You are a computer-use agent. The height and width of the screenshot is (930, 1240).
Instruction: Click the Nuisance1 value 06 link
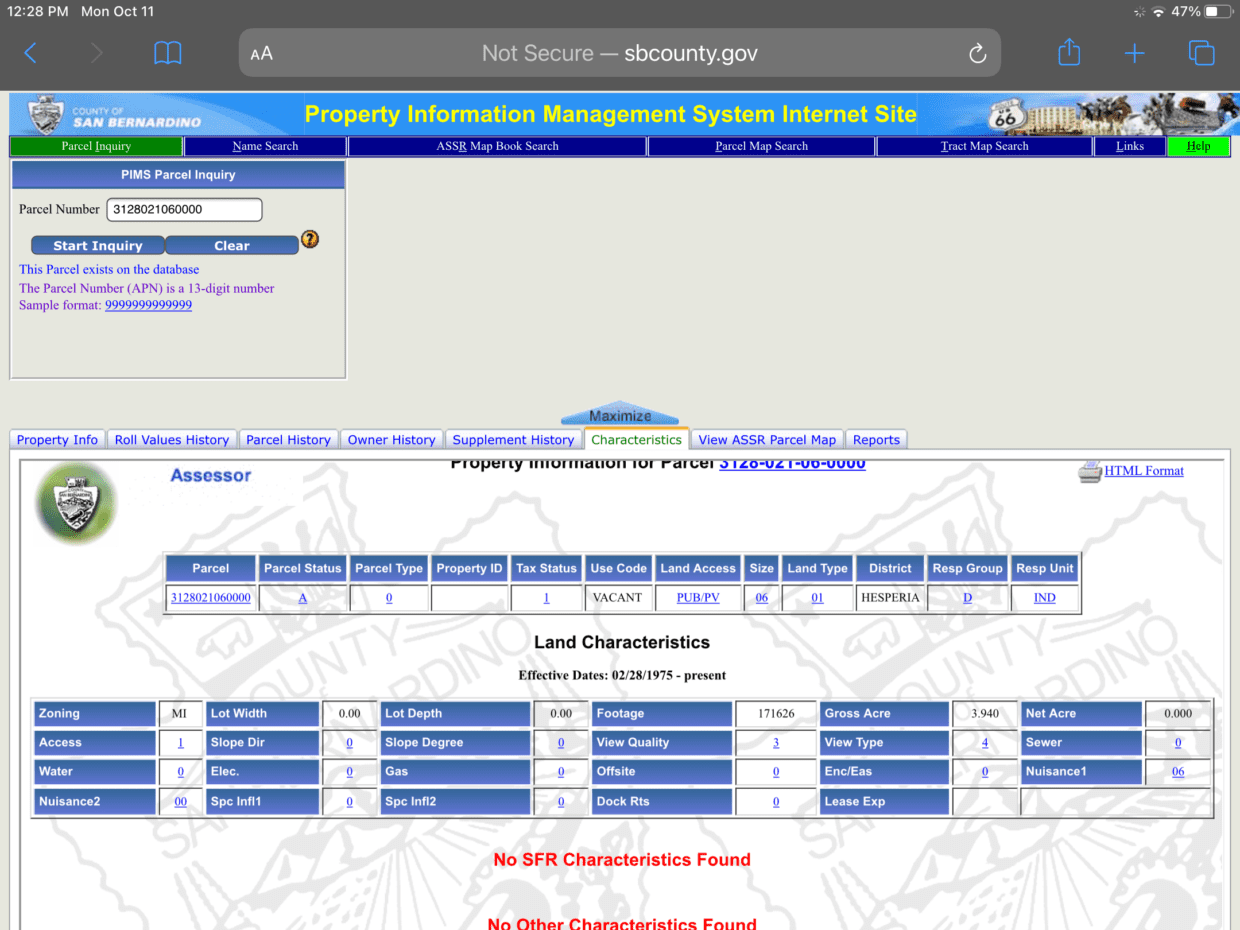click(1178, 772)
